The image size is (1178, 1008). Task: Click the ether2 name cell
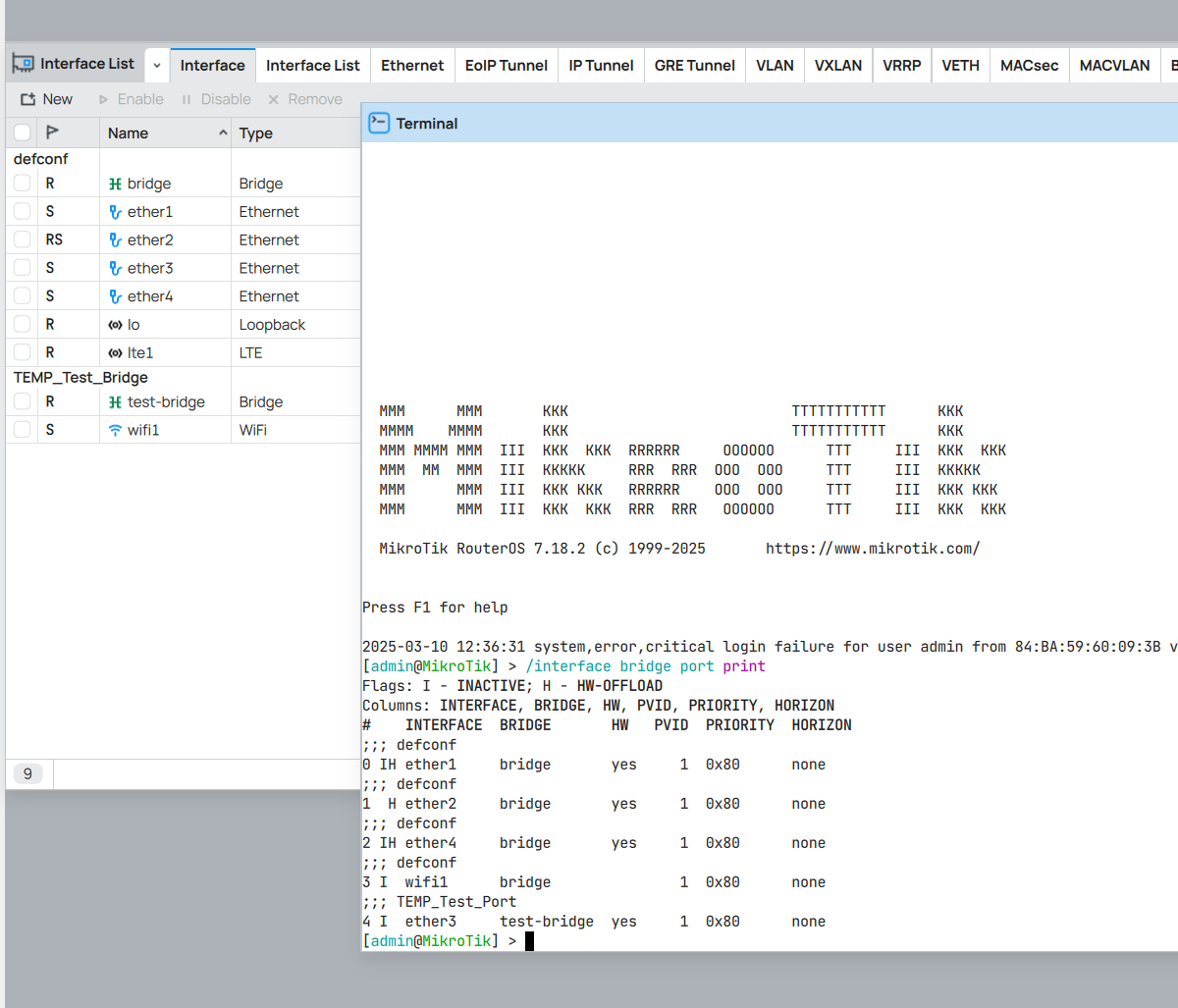point(165,239)
